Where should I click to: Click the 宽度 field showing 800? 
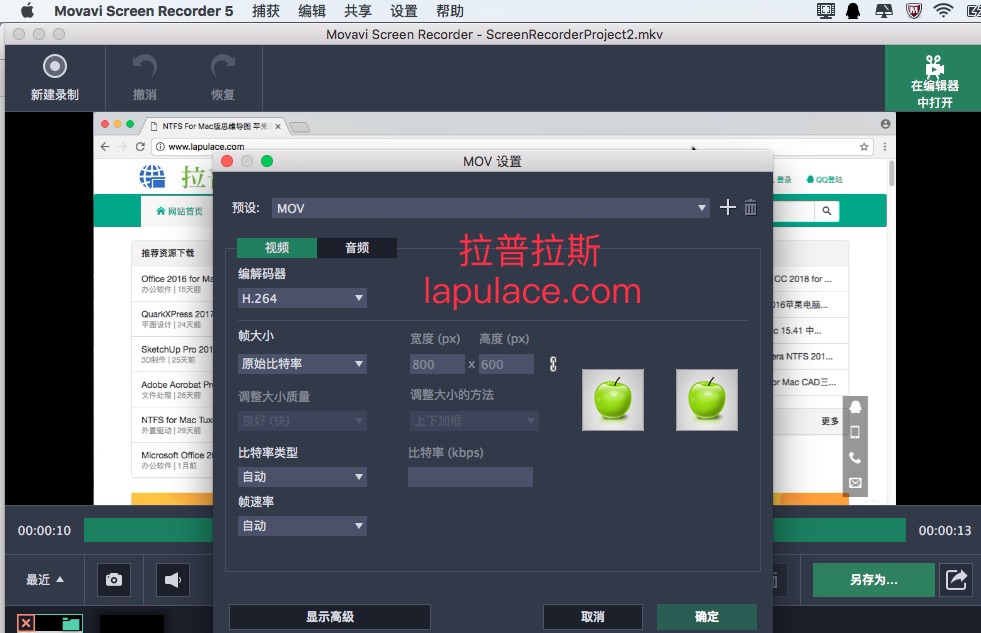point(437,364)
